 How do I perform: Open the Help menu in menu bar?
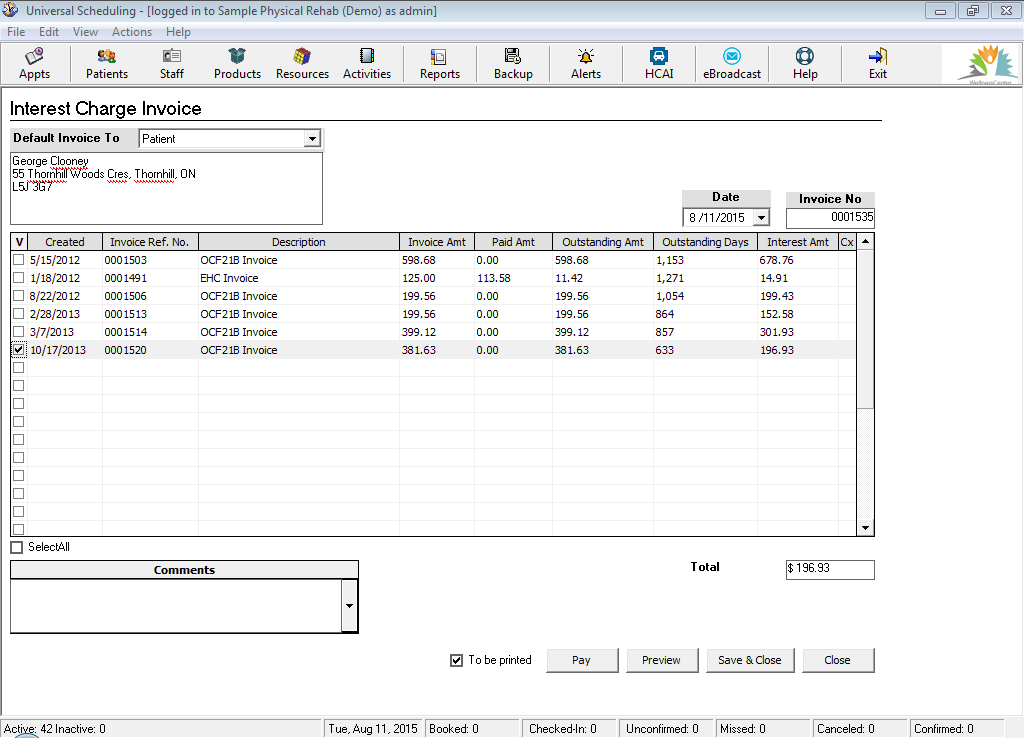pyautogui.click(x=178, y=32)
